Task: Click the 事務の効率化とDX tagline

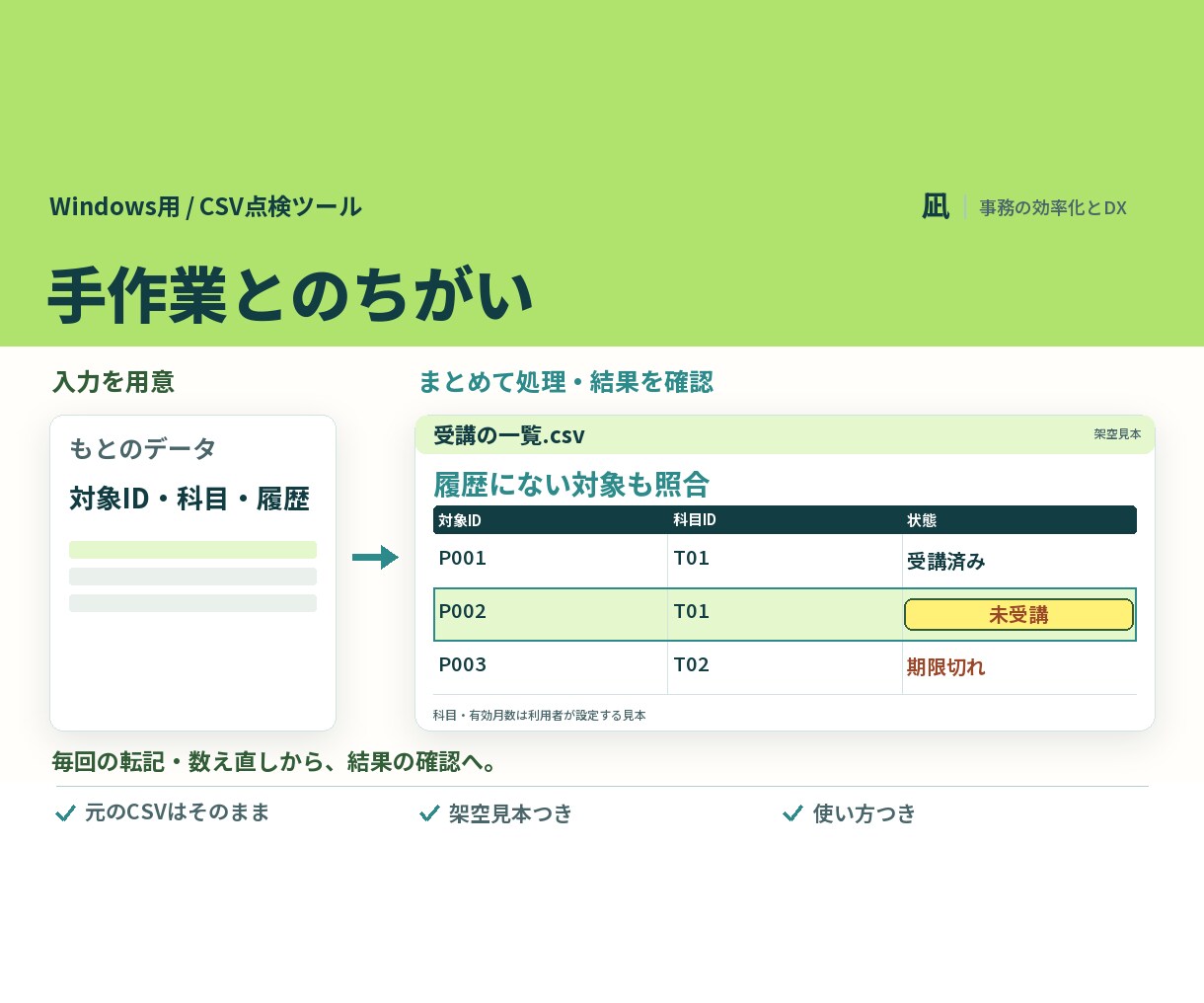Action: click(x=1053, y=207)
